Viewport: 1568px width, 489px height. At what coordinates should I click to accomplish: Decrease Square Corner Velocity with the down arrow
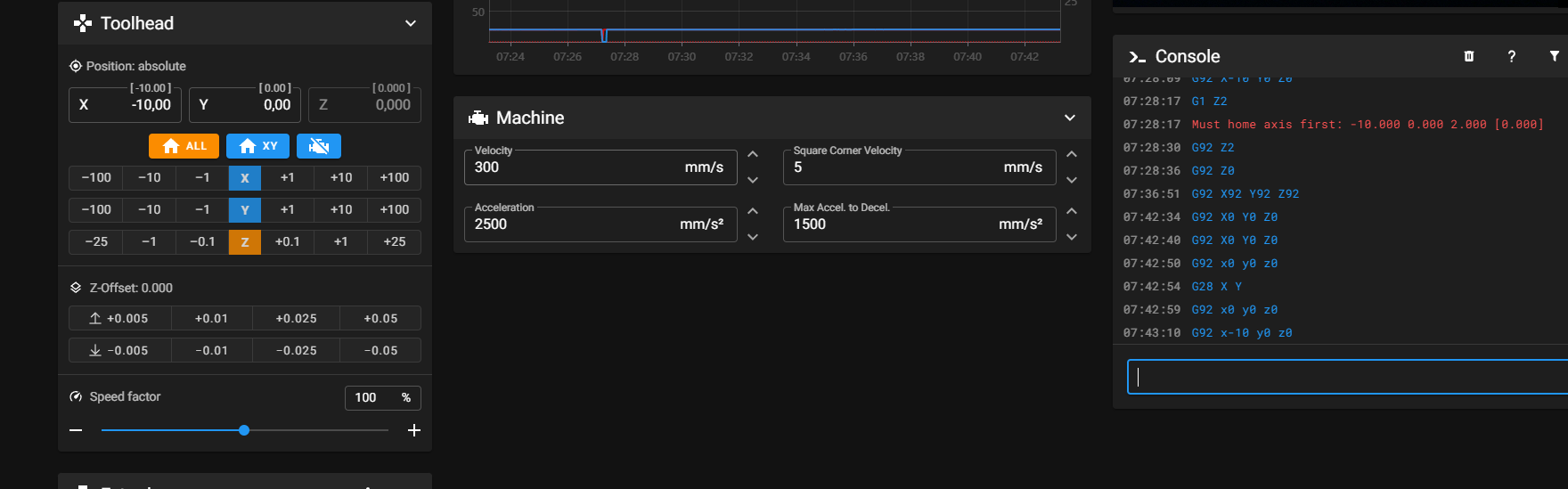(1072, 180)
